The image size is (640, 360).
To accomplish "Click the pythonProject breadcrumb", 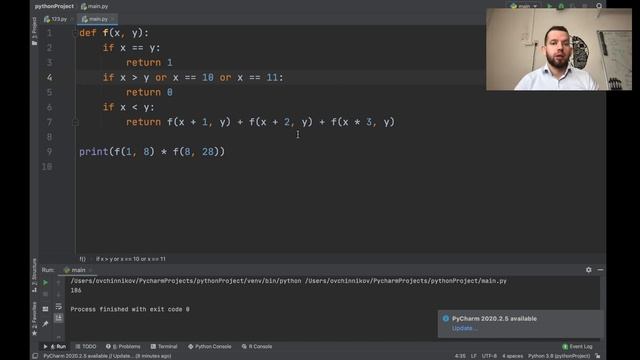I will click(x=54, y=6).
